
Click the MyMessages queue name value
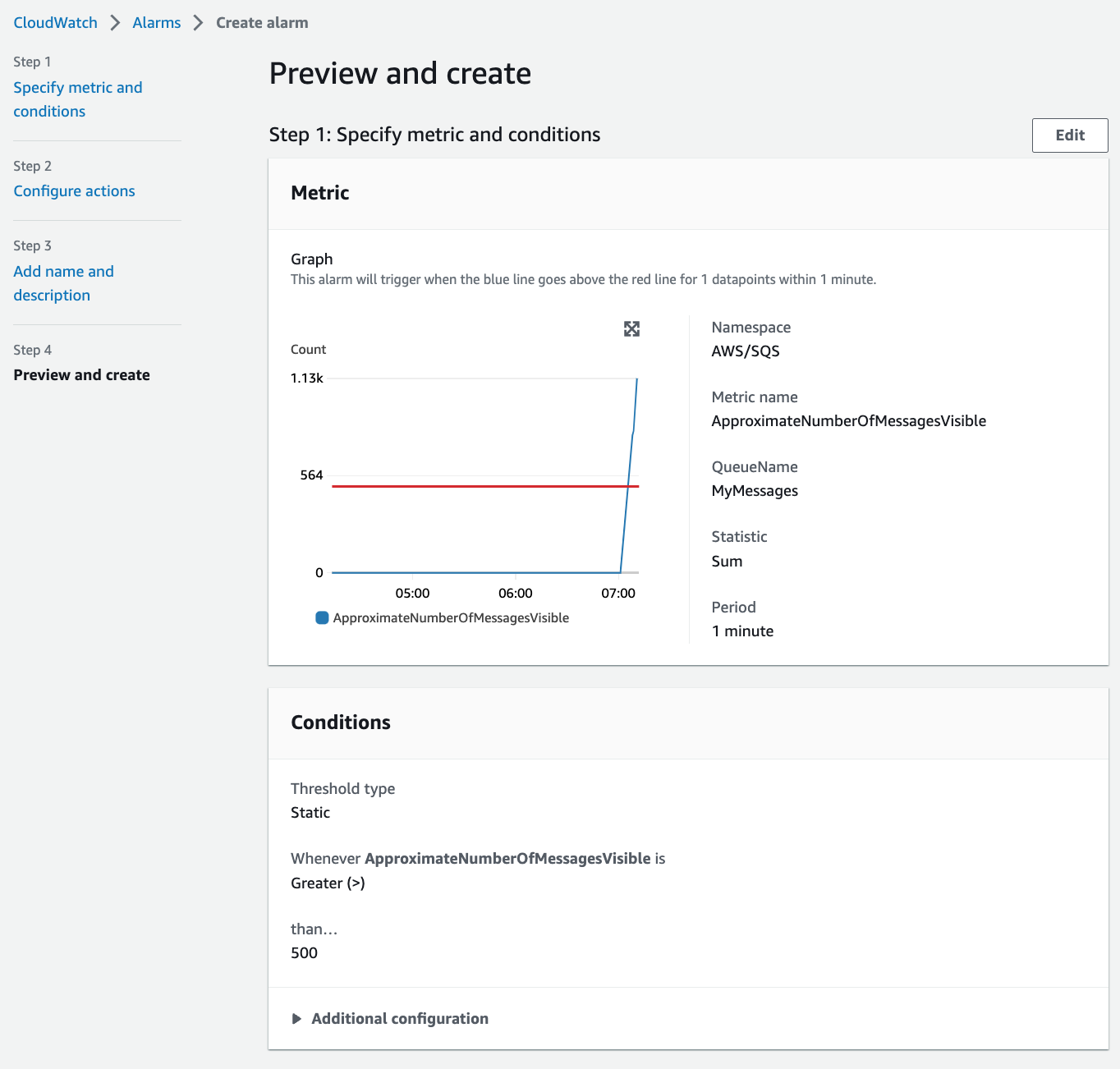(x=755, y=490)
